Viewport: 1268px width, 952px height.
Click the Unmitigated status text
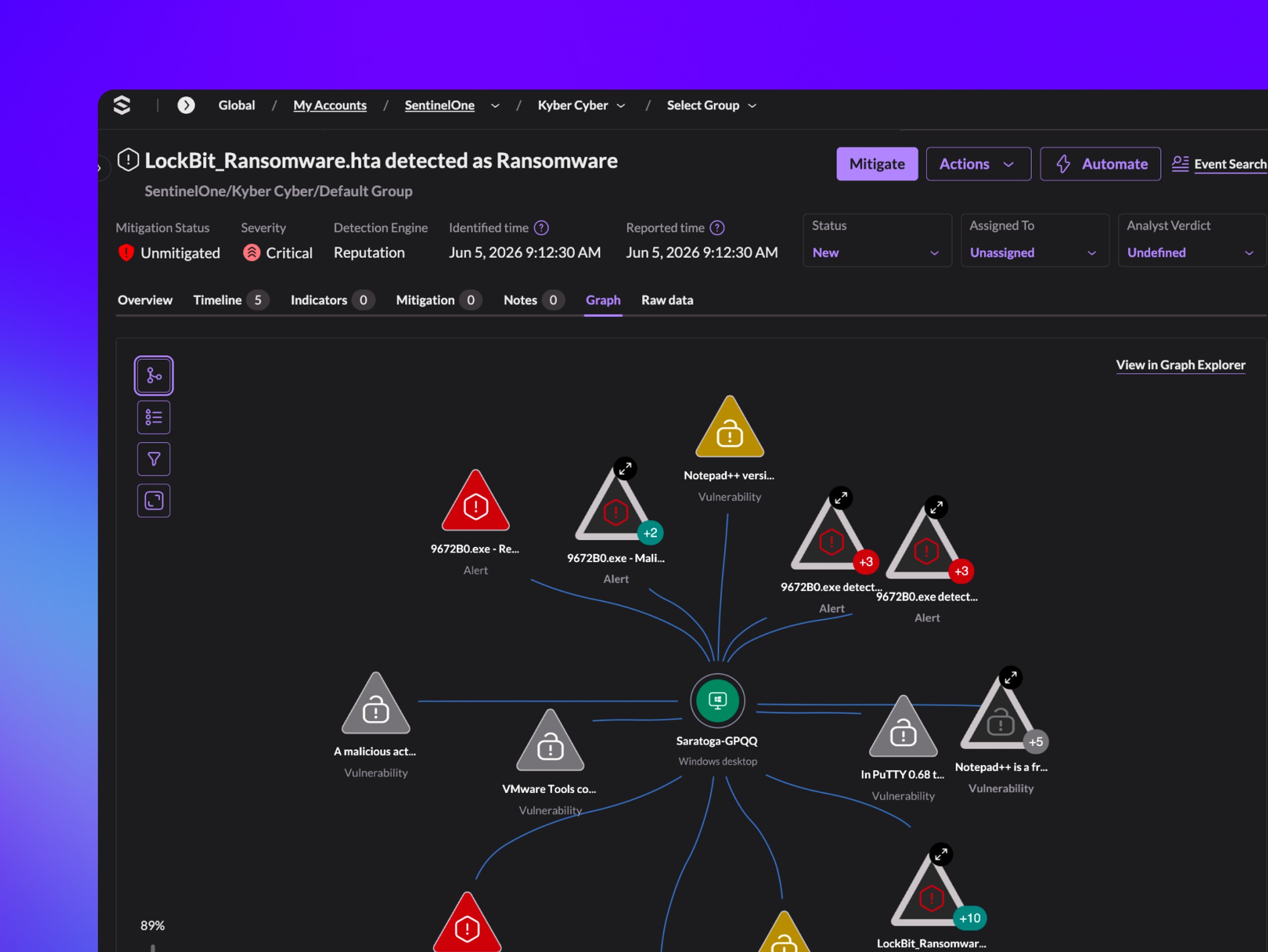[x=180, y=253]
